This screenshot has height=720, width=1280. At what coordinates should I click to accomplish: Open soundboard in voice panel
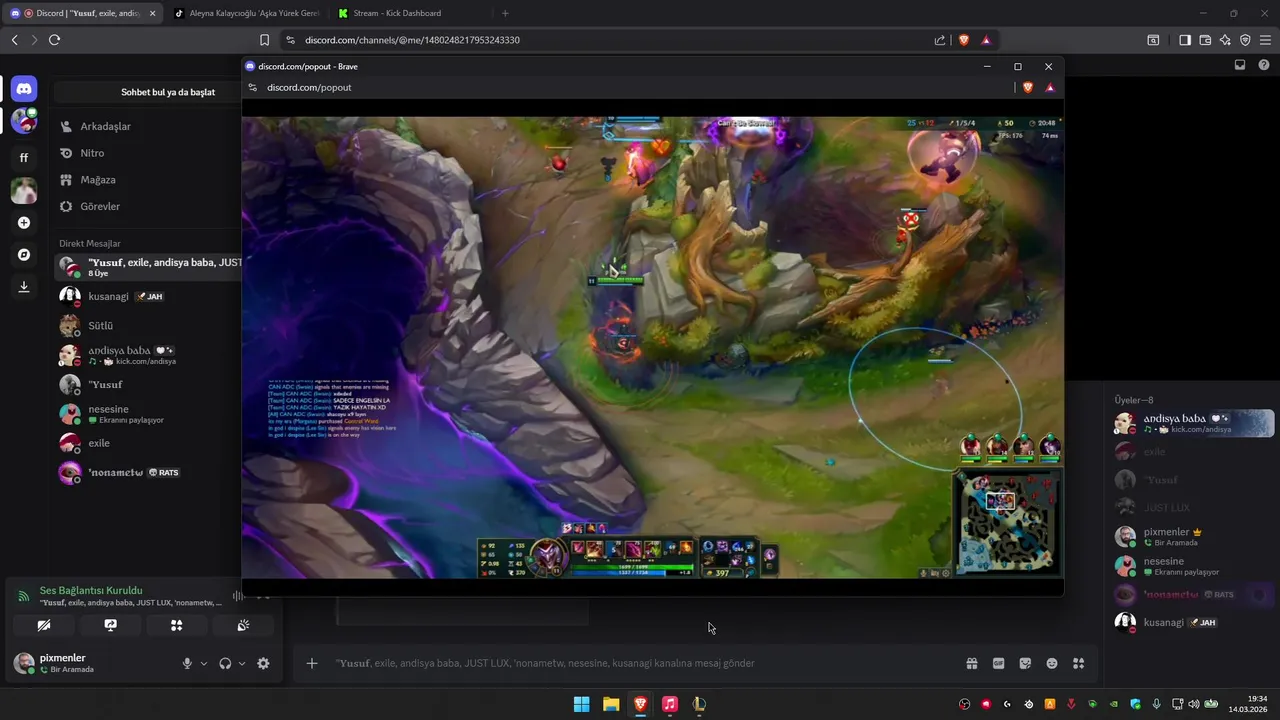pyautogui.click(x=243, y=625)
